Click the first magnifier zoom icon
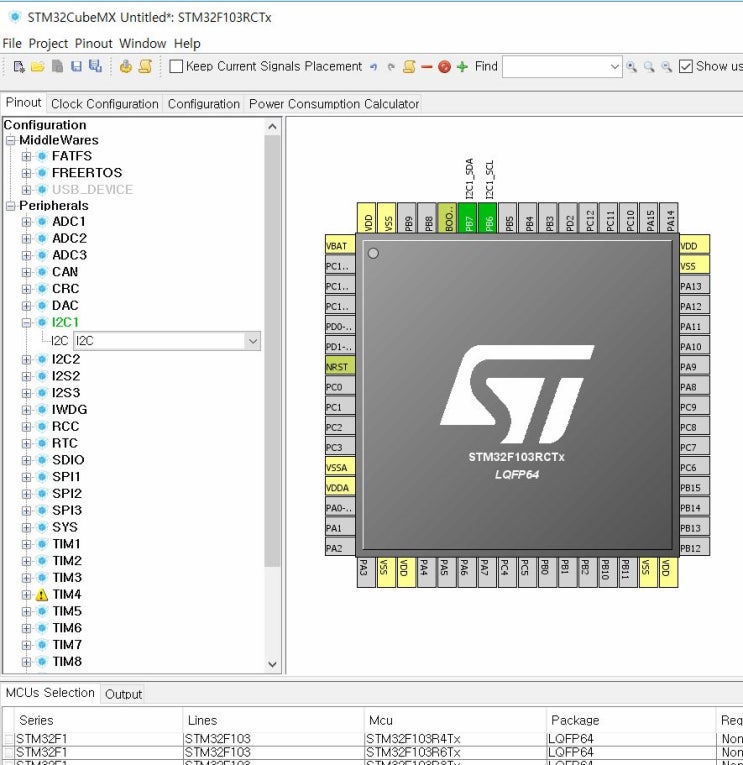 pos(631,67)
